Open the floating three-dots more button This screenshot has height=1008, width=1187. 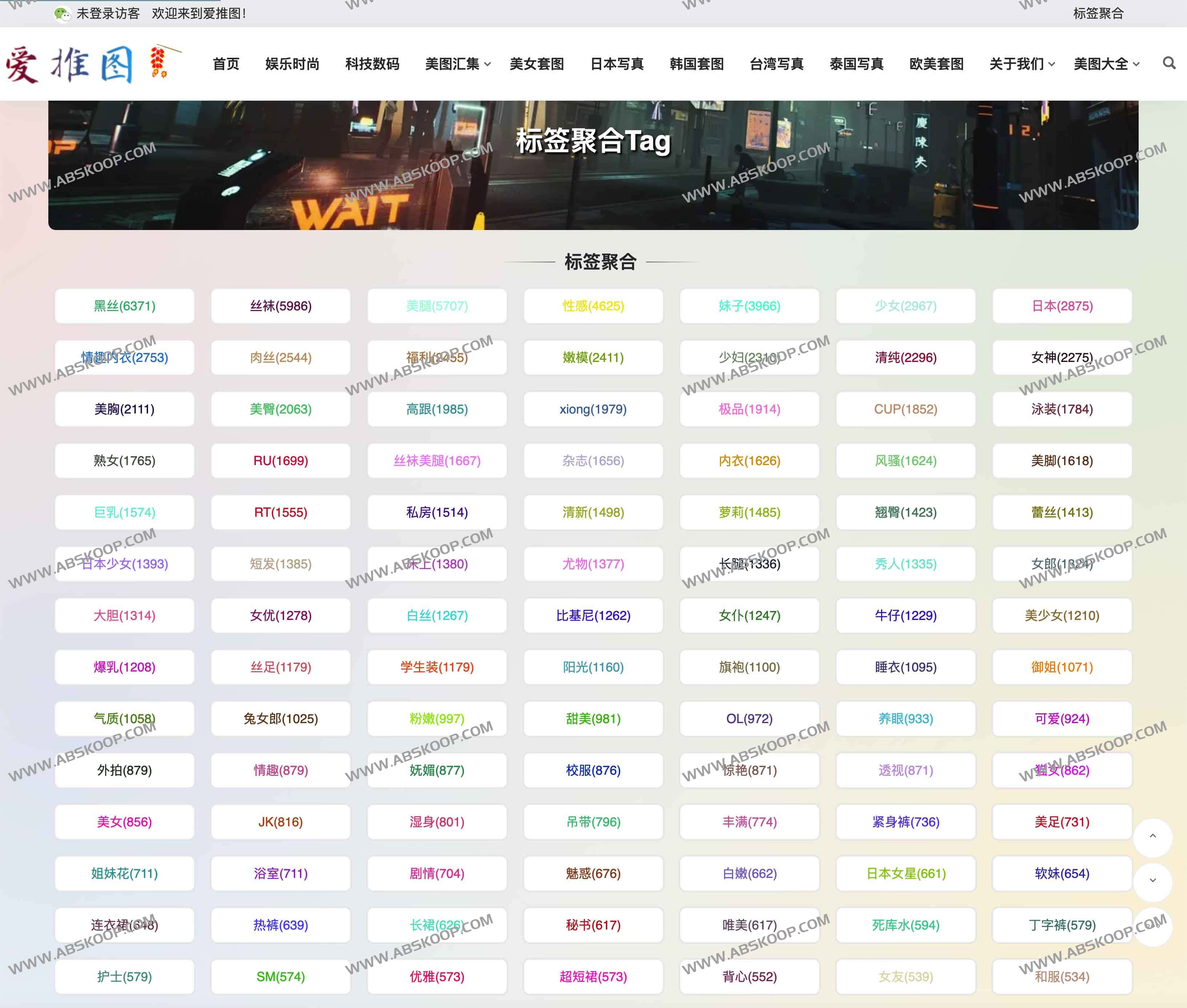(1153, 926)
